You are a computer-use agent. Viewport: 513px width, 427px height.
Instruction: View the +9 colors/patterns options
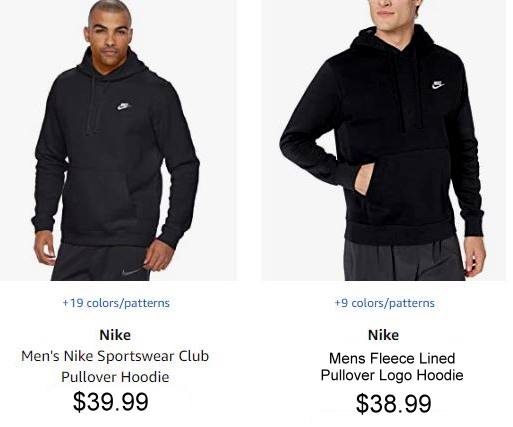tap(384, 303)
